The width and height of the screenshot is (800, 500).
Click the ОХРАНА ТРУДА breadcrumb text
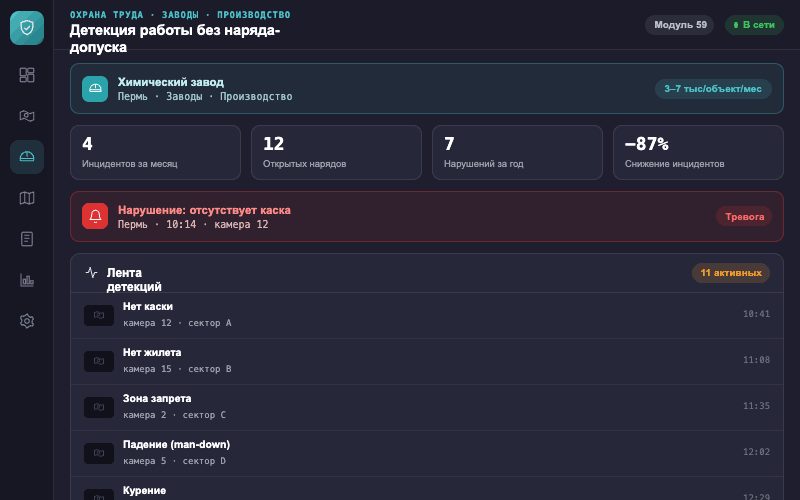[107, 15]
